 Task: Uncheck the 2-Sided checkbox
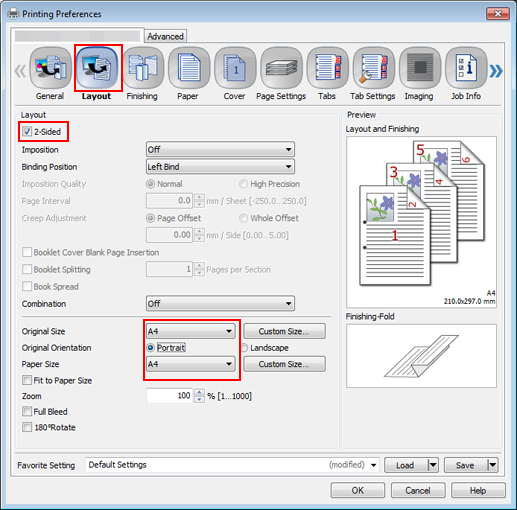(x=27, y=131)
